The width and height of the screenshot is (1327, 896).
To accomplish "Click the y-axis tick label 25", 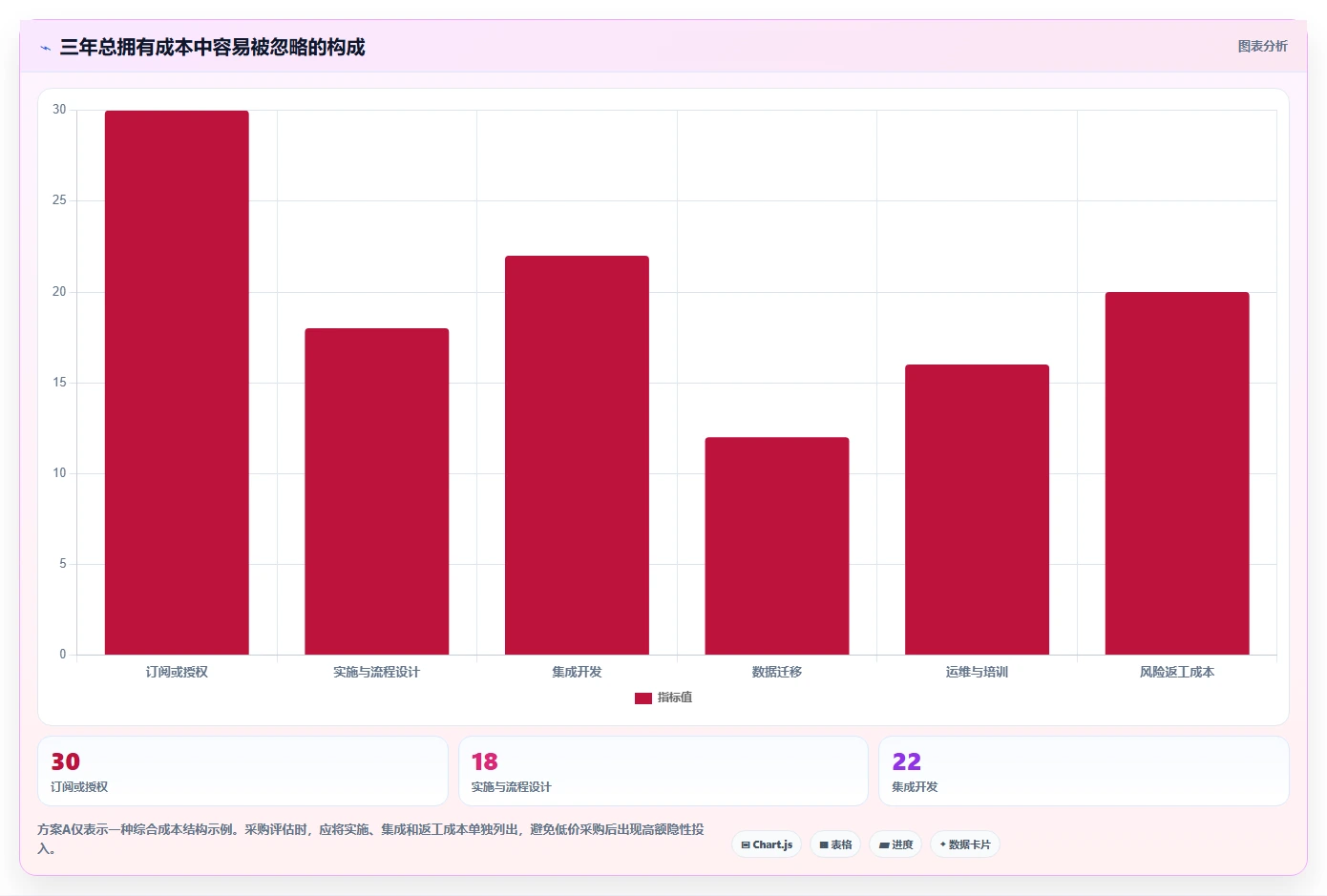I will pos(59,200).
